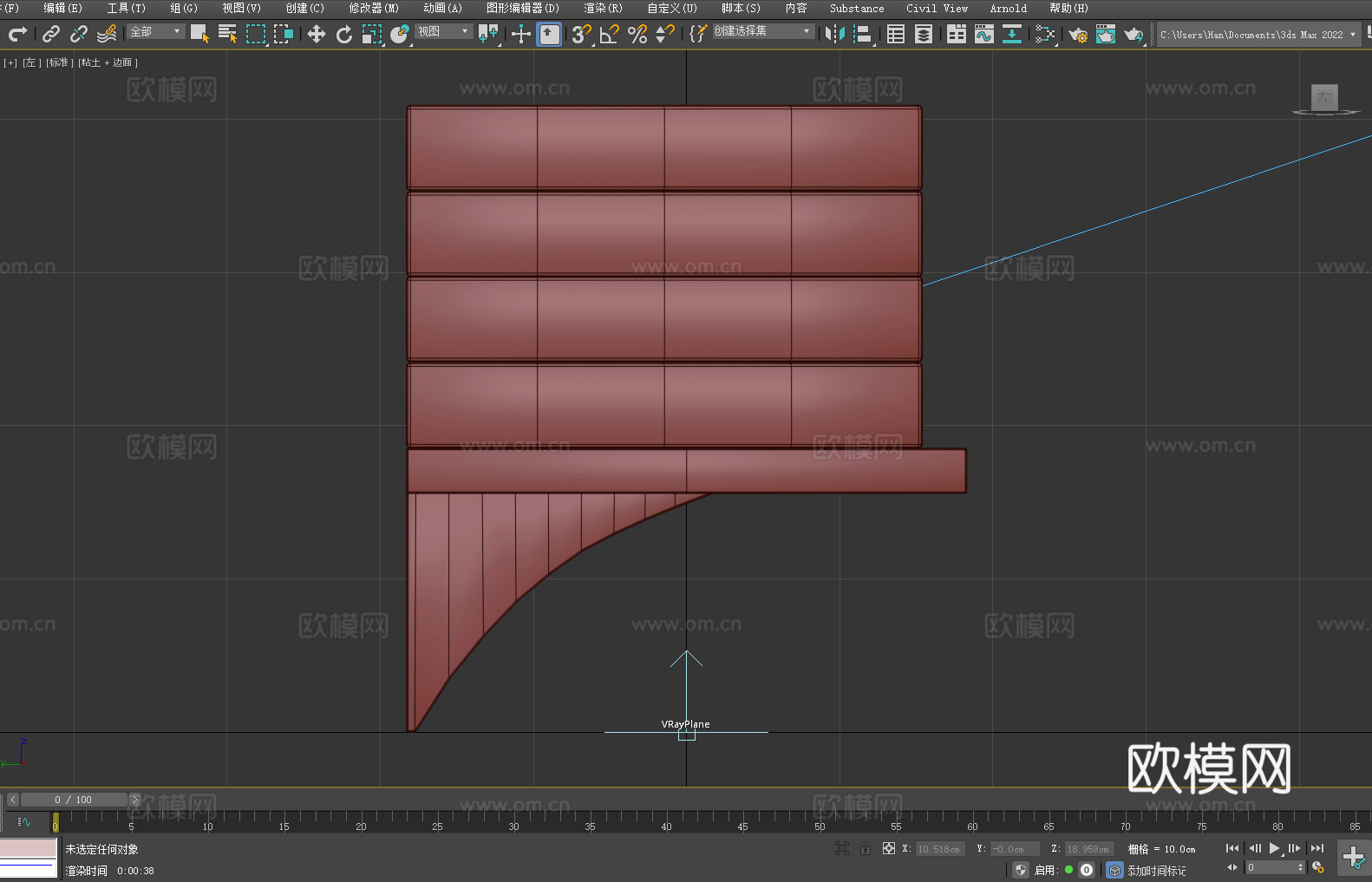The image size is (1372, 882).
Task: Click [粘土 + 边面] display label
Action: (108, 62)
